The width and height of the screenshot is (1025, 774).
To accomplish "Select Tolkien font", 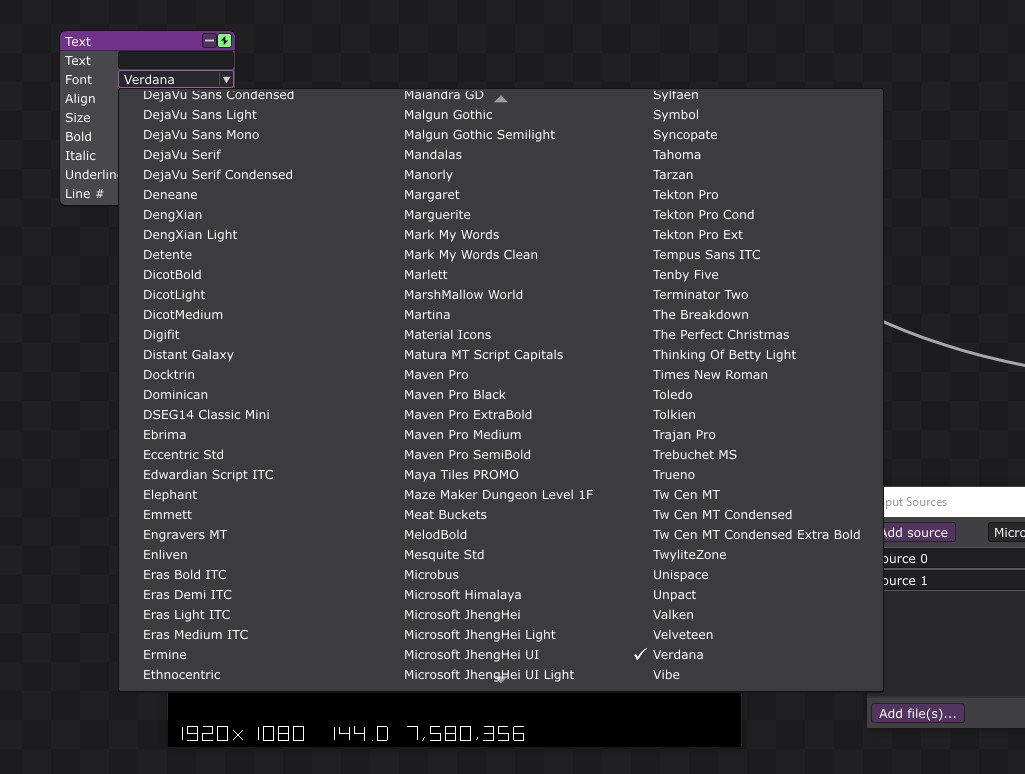I will (x=674, y=414).
